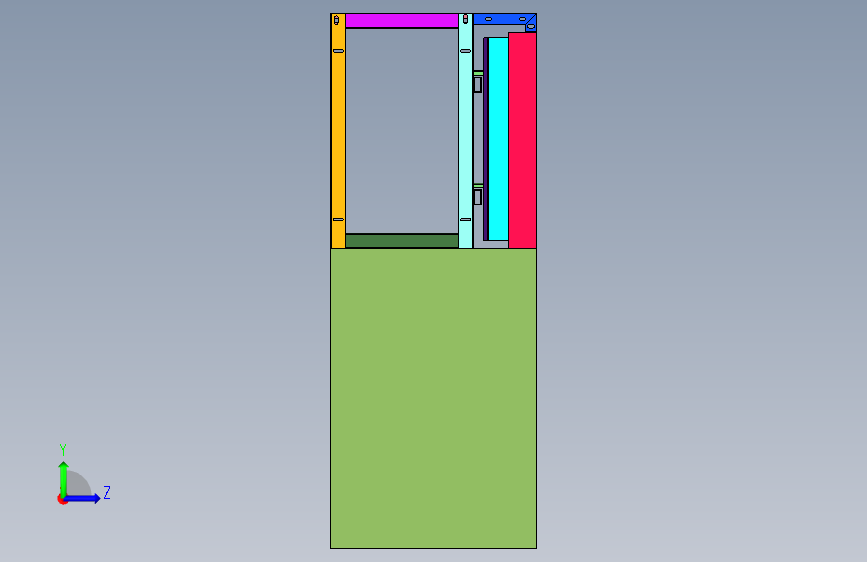
Task: Click the green Y axis arrow
Action: (64, 479)
